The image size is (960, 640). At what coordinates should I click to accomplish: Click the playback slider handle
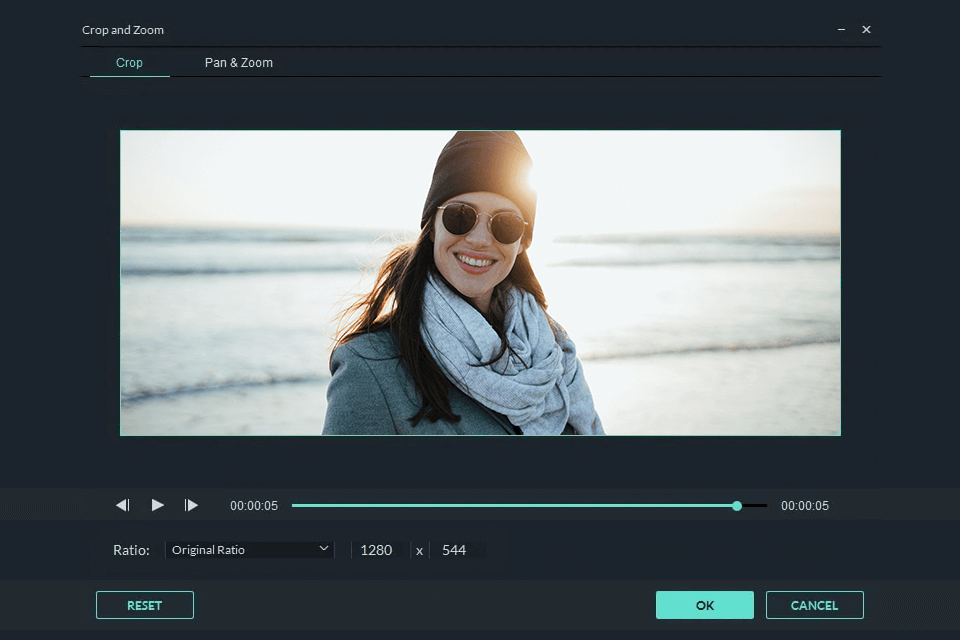[x=737, y=506]
